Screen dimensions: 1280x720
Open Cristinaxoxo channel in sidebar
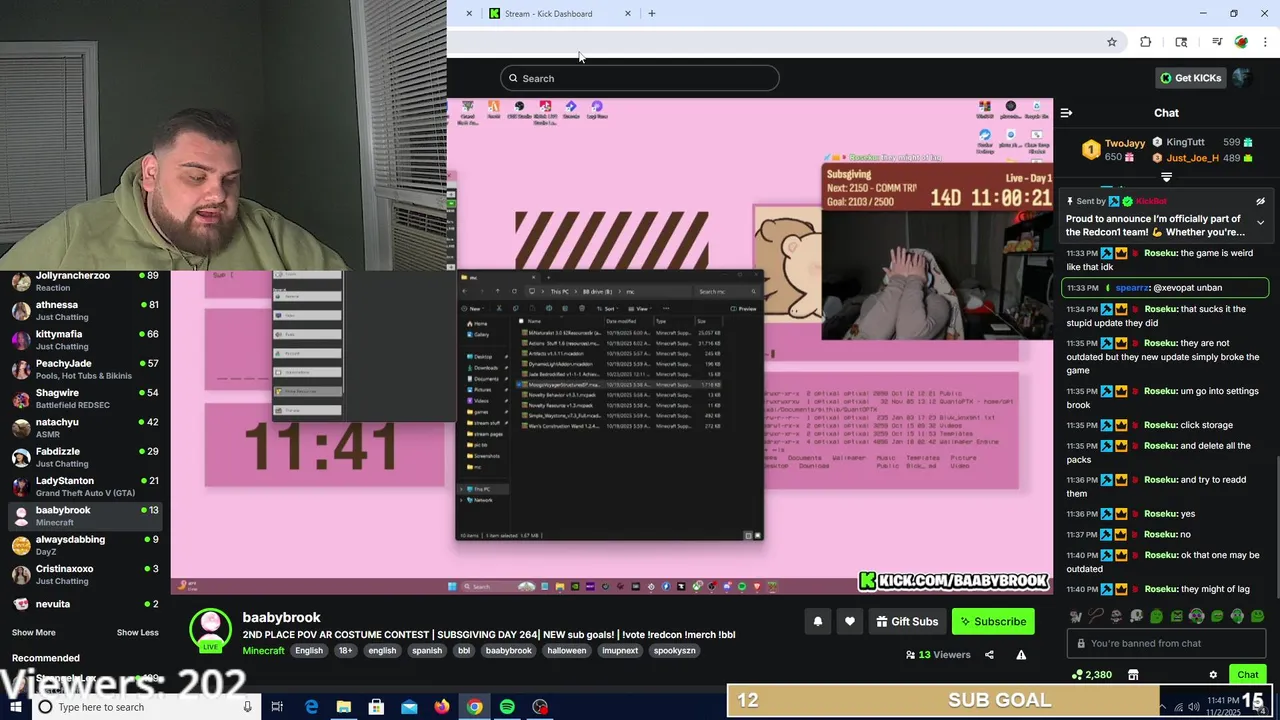point(85,575)
